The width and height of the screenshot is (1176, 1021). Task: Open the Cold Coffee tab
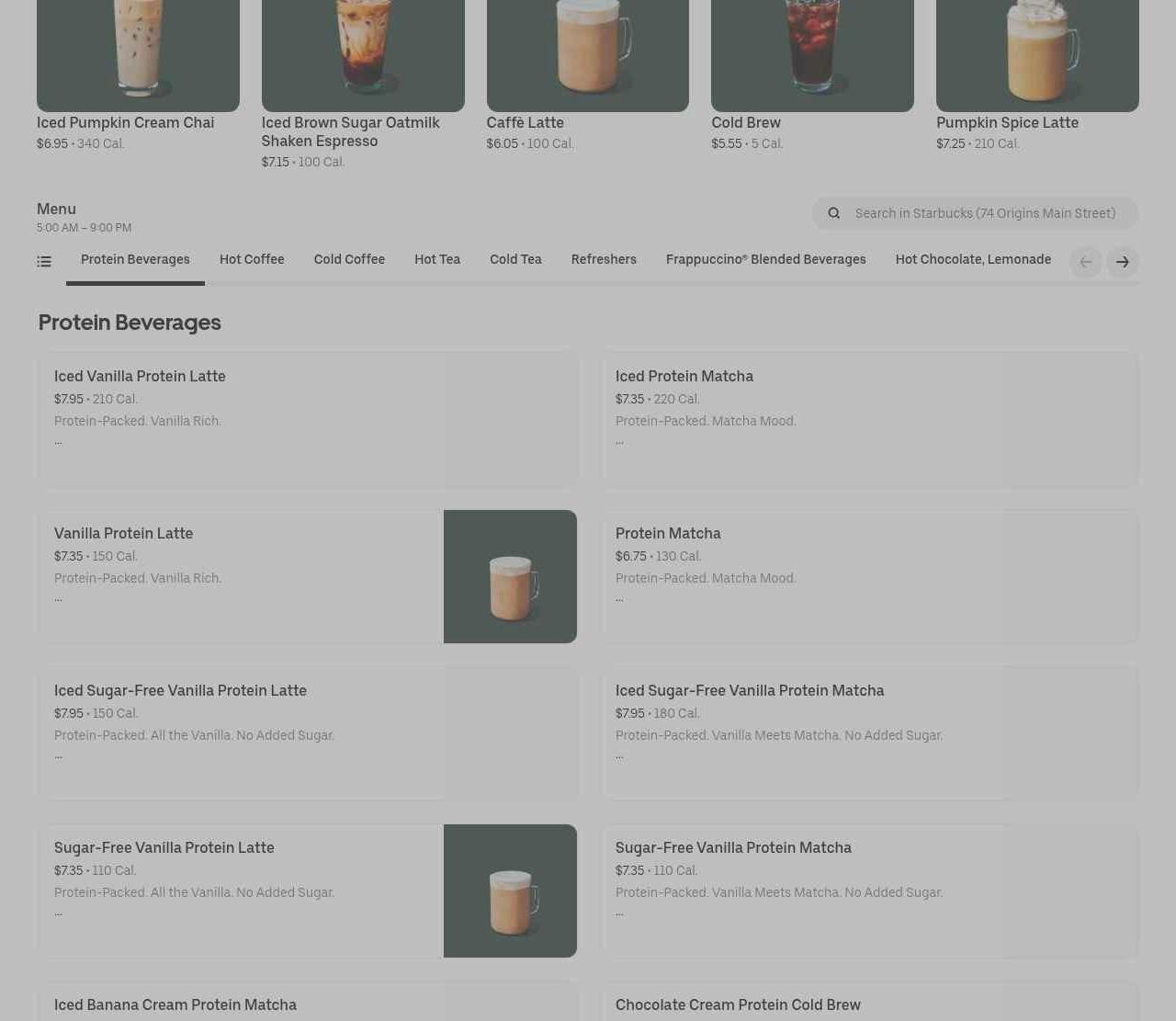[349, 260]
